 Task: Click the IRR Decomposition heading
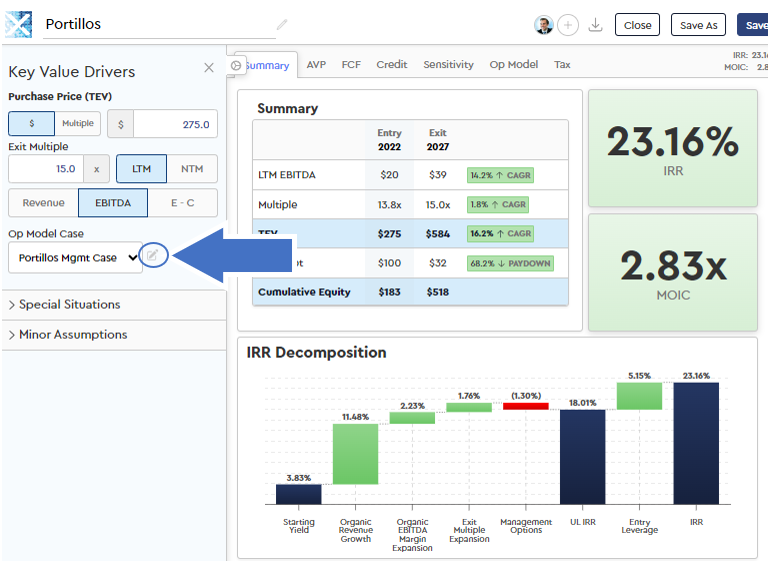click(x=316, y=352)
